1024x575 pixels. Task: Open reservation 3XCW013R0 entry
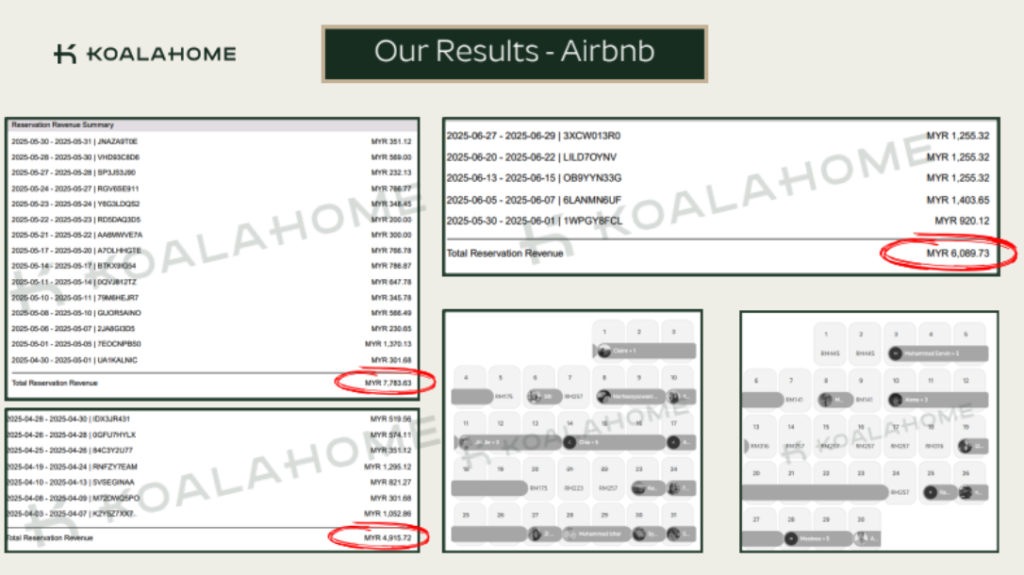(533, 136)
